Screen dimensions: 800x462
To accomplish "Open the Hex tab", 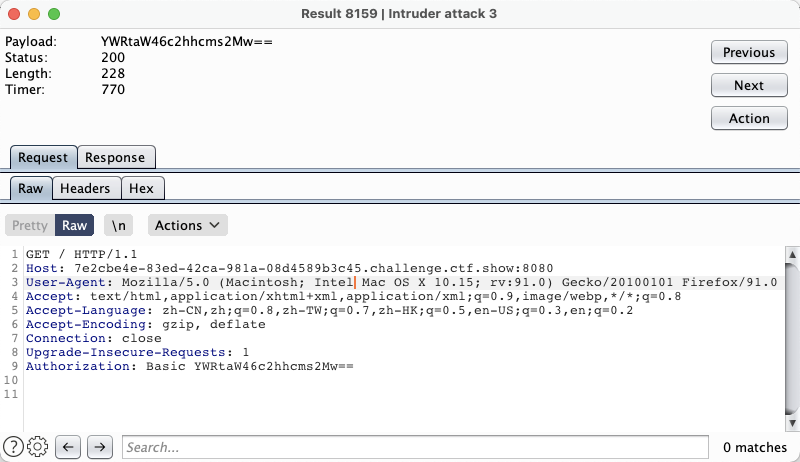I will 142,188.
